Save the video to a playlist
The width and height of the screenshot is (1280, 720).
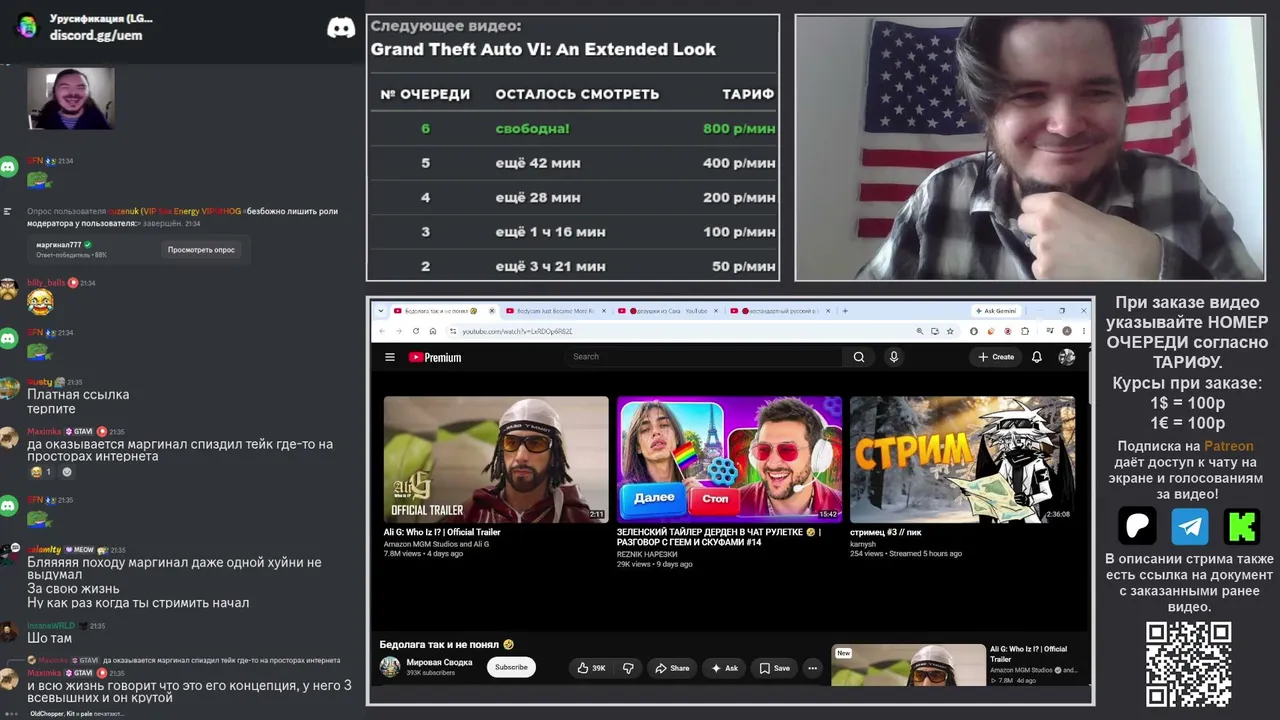point(774,668)
